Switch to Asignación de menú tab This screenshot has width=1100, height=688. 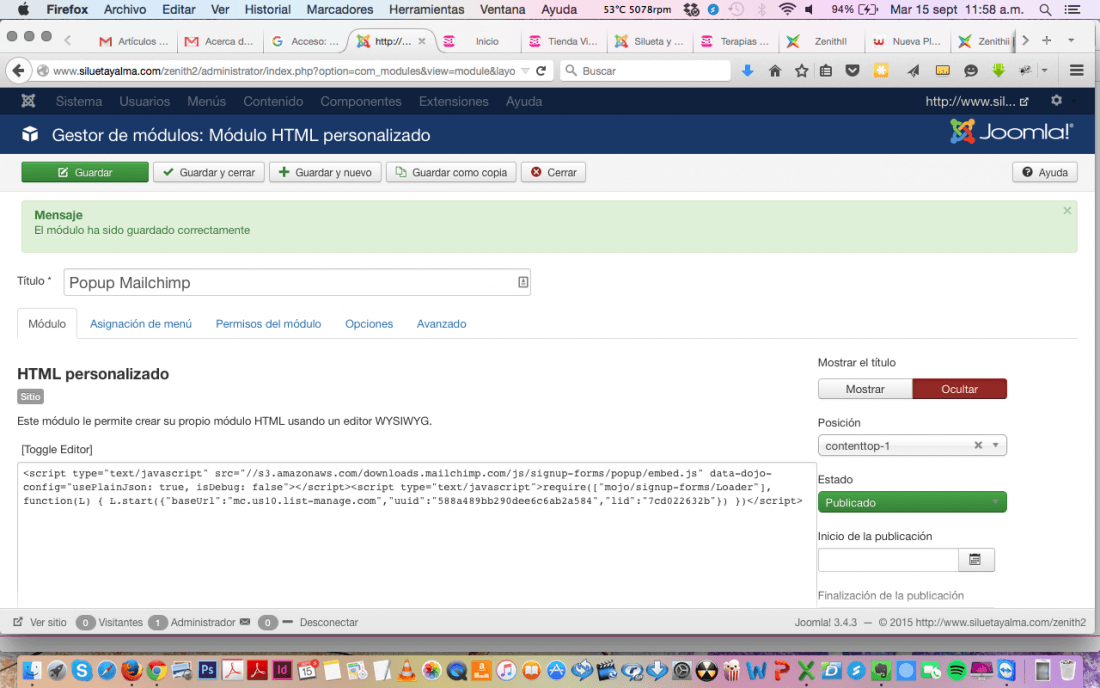140,324
